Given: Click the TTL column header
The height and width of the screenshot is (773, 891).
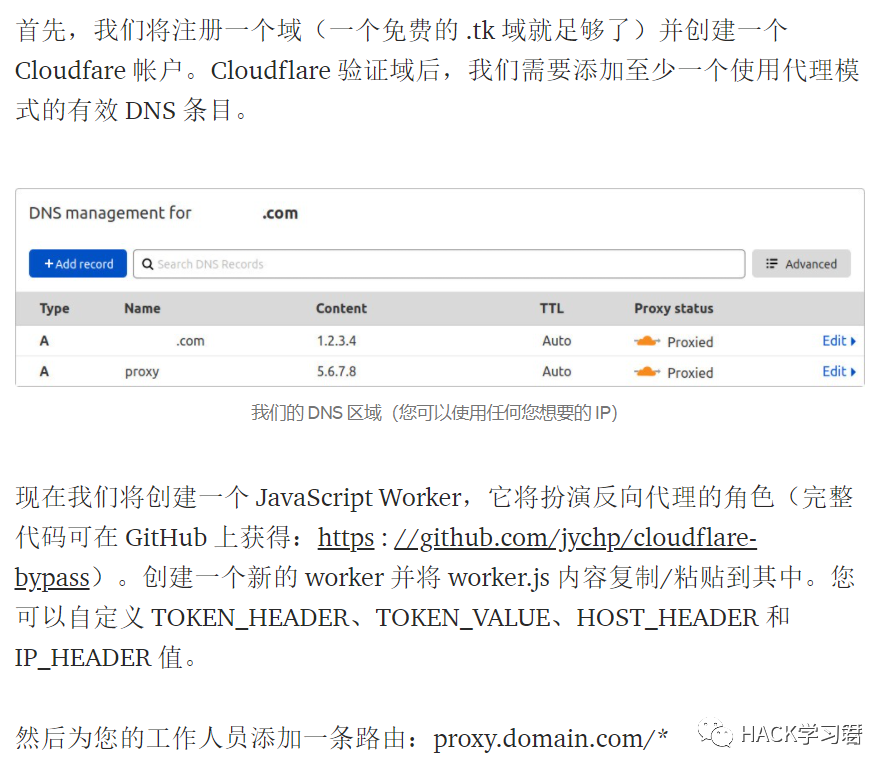Looking at the screenshot, I should (552, 309).
